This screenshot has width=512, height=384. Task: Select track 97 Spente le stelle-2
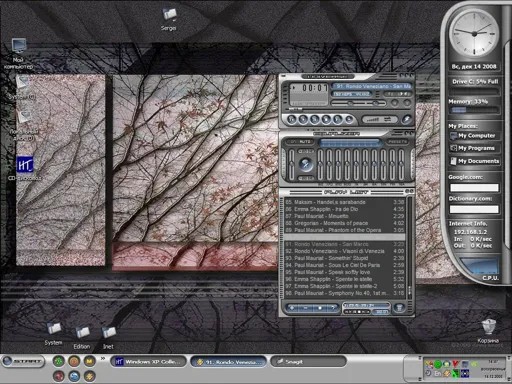(x=344, y=286)
